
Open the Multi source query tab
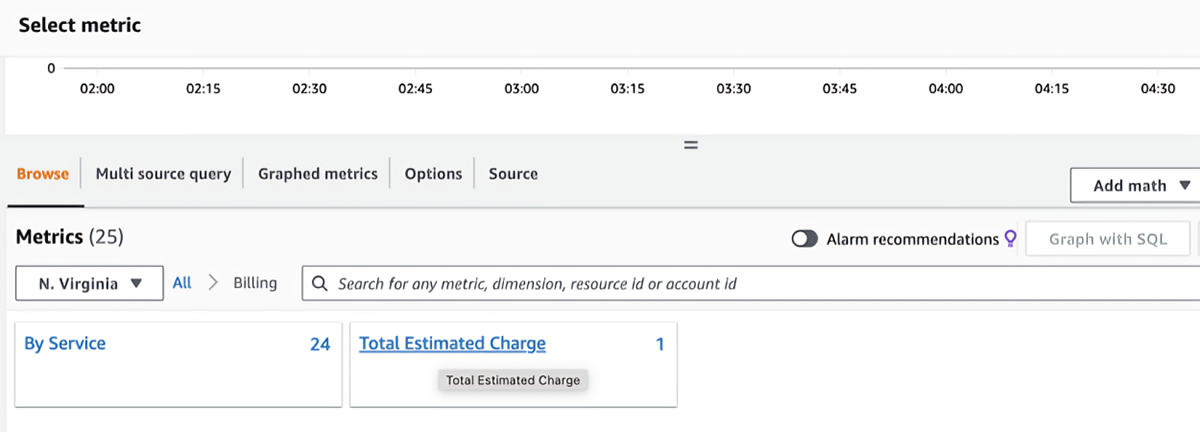163,174
